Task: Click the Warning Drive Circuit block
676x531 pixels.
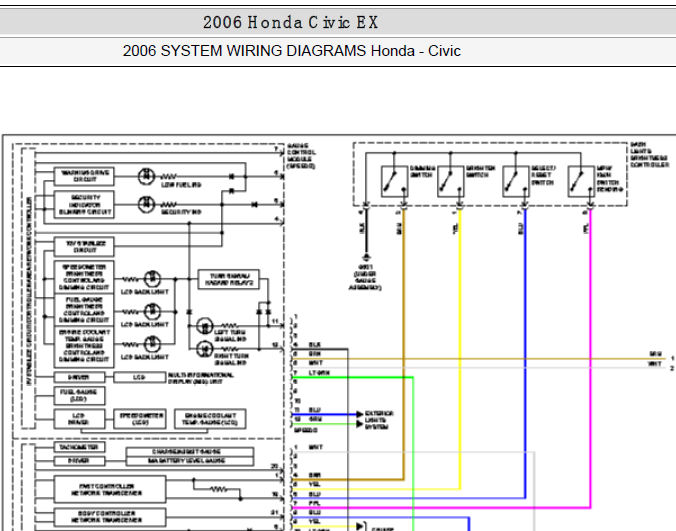Action: [x=84, y=176]
